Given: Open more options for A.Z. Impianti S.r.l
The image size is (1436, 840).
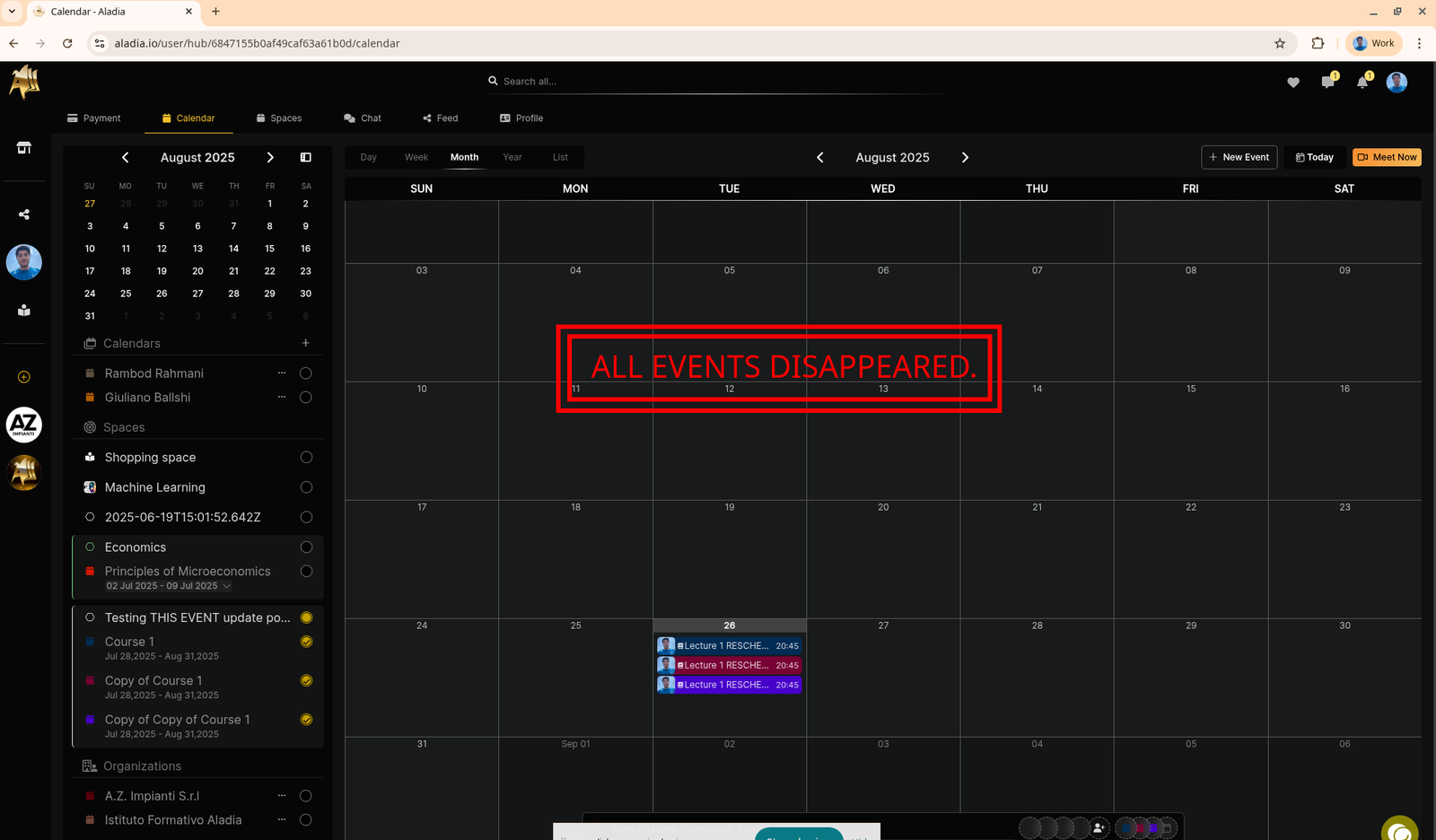Looking at the screenshot, I should 282,795.
